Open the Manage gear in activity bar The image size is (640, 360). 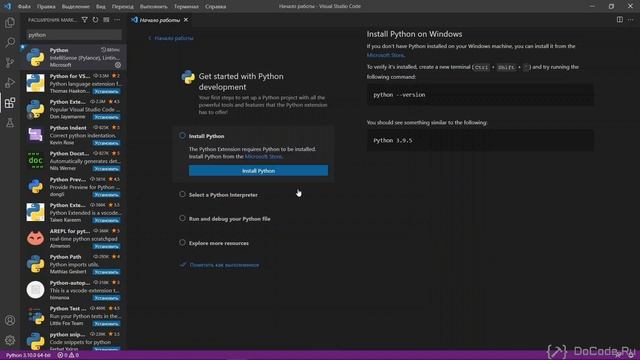10,340
